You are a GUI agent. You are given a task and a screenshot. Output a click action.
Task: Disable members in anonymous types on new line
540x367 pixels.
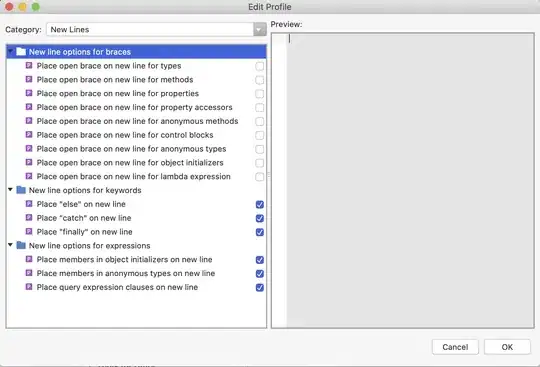click(260, 274)
